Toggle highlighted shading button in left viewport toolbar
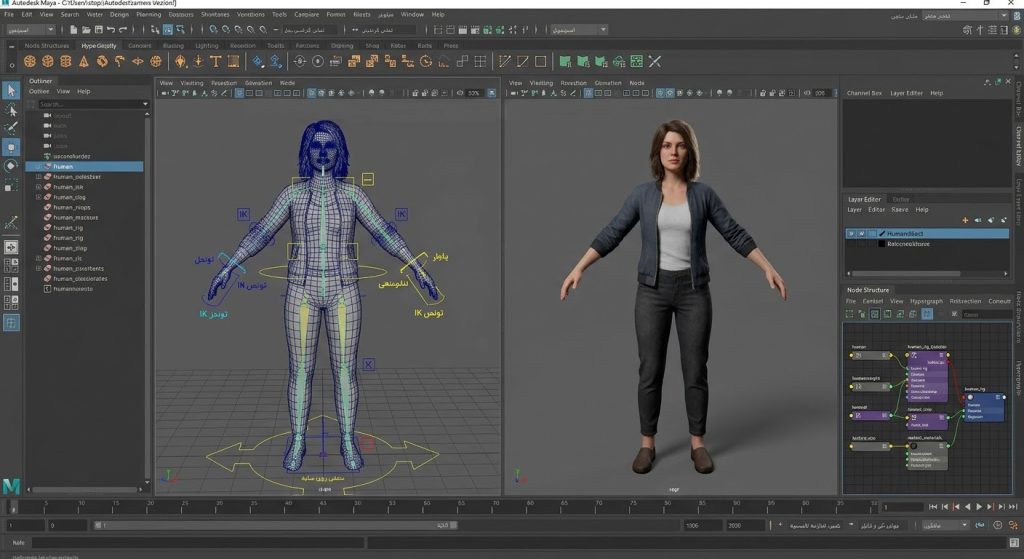Viewport: 1024px width, 559px height. click(x=312, y=93)
